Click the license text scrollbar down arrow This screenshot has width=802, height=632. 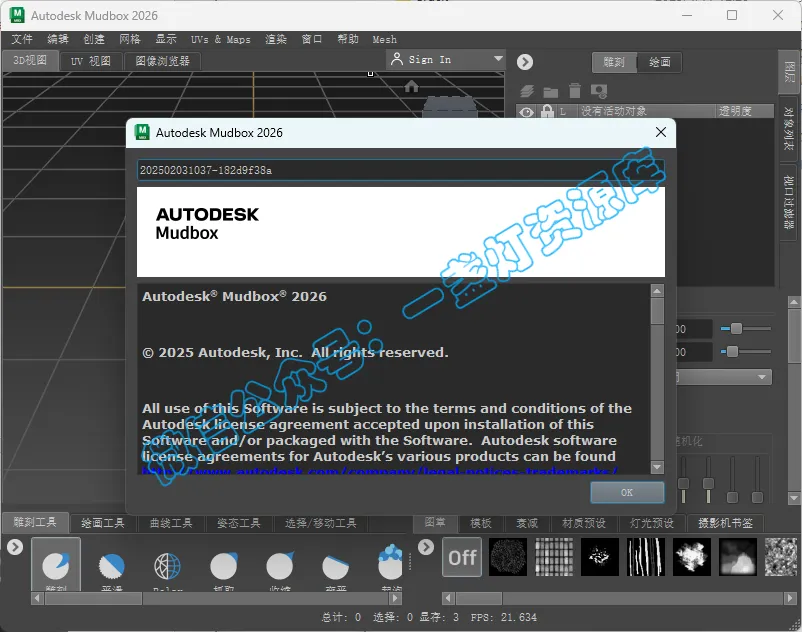coord(657,467)
